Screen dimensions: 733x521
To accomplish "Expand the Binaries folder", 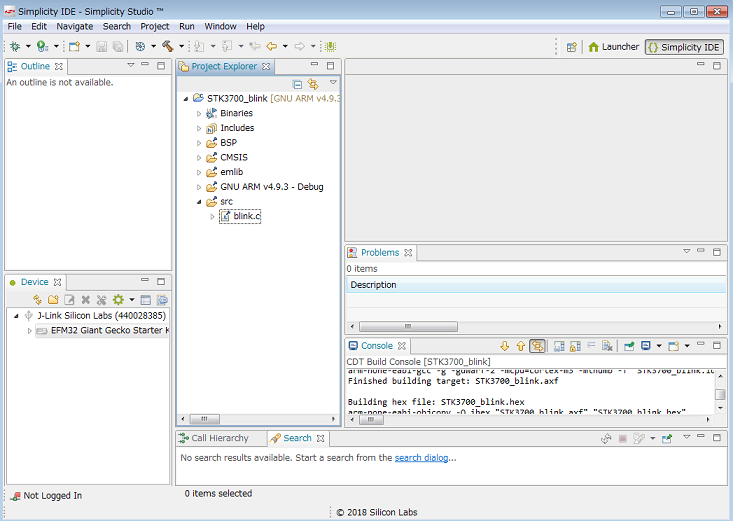I will coord(199,114).
